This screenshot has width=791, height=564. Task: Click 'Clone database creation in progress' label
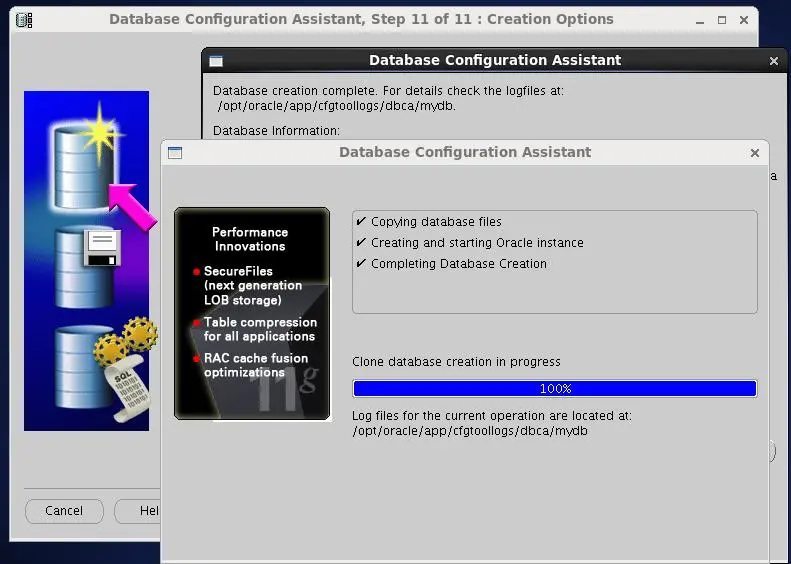point(456,362)
